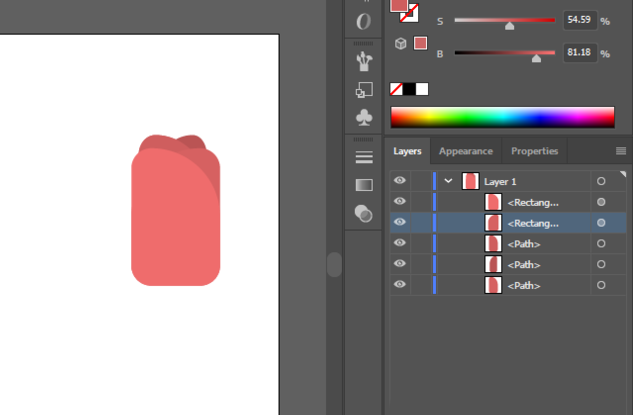This screenshot has width=633, height=415.
Task: Select the highlighted <Rectang...> row name
Action: (x=533, y=223)
